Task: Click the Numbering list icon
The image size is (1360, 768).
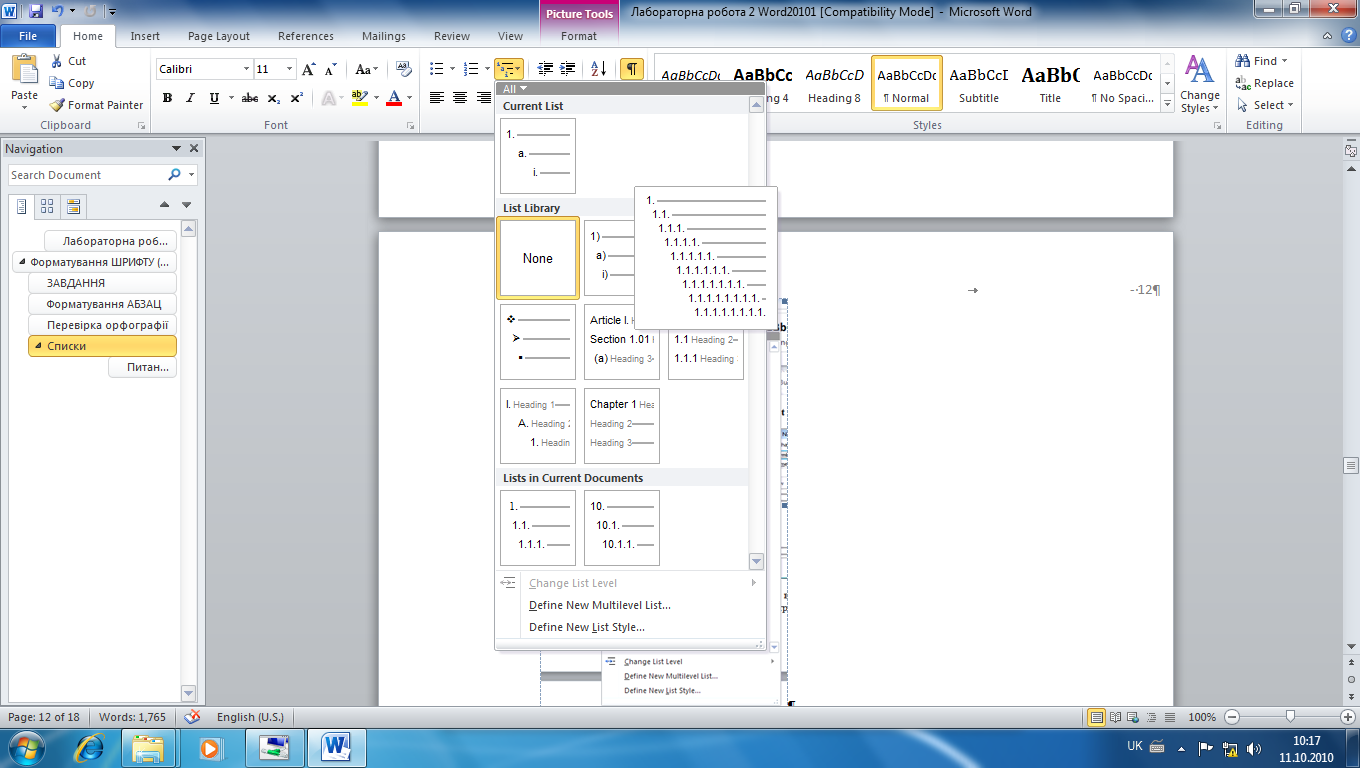Action: pyautogui.click(x=473, y=69)
